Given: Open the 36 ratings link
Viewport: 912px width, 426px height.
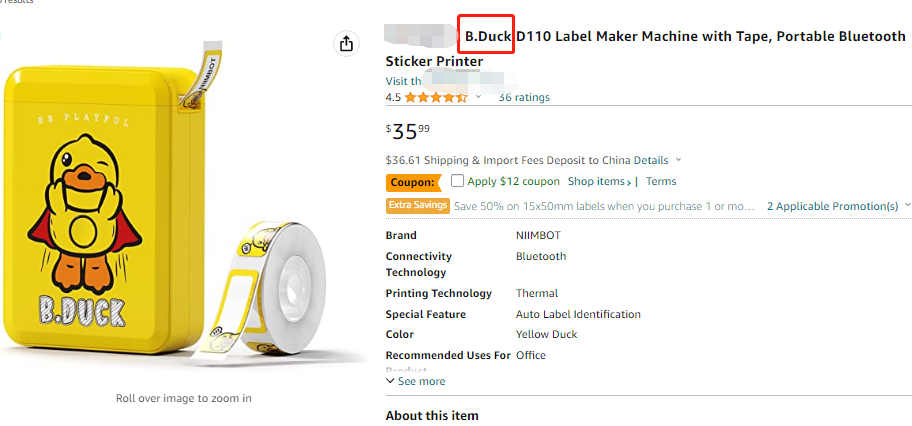Looking at the screenshot, I should click(x=524, y=97).
